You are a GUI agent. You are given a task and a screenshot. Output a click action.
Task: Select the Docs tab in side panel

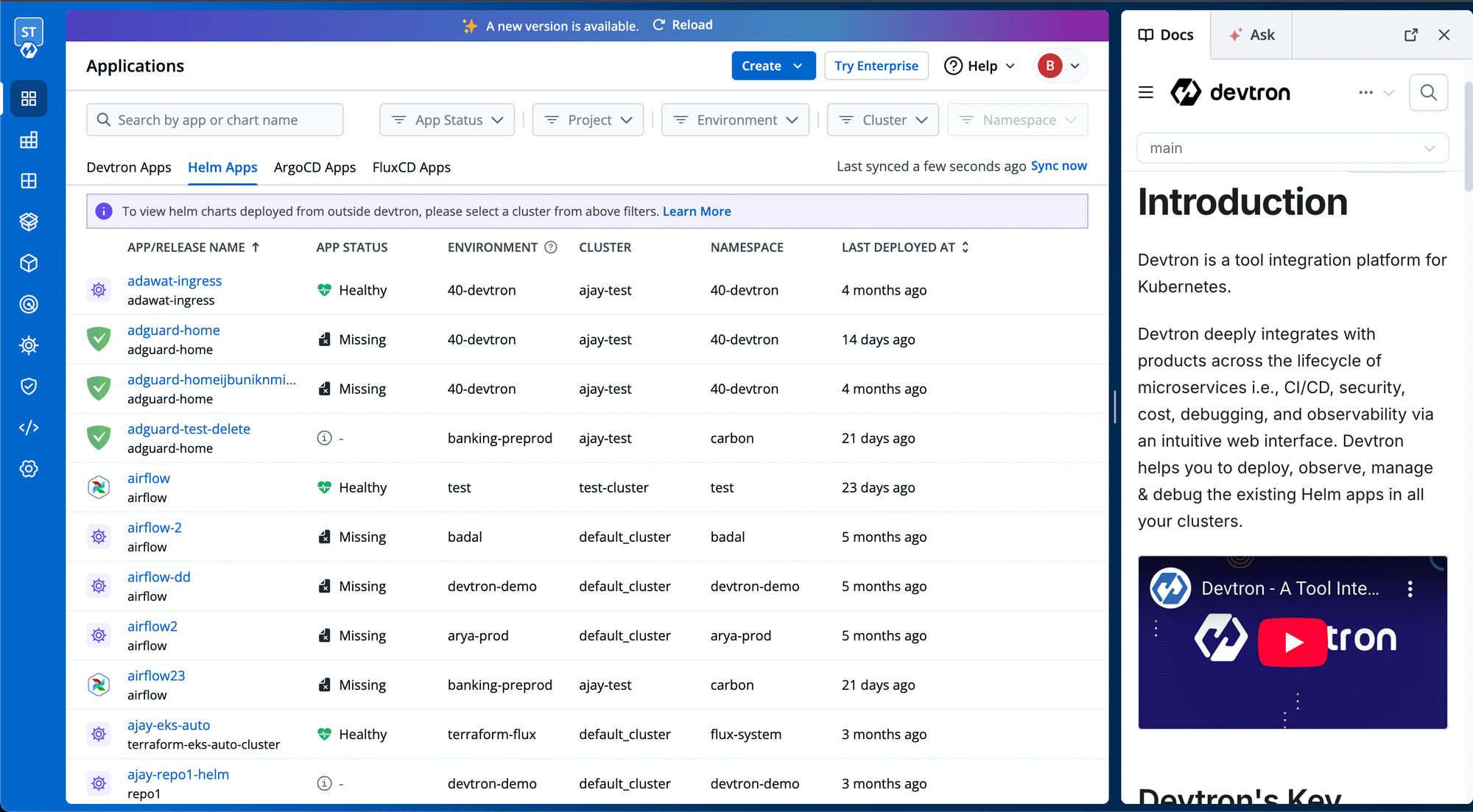pos(1166,35)
